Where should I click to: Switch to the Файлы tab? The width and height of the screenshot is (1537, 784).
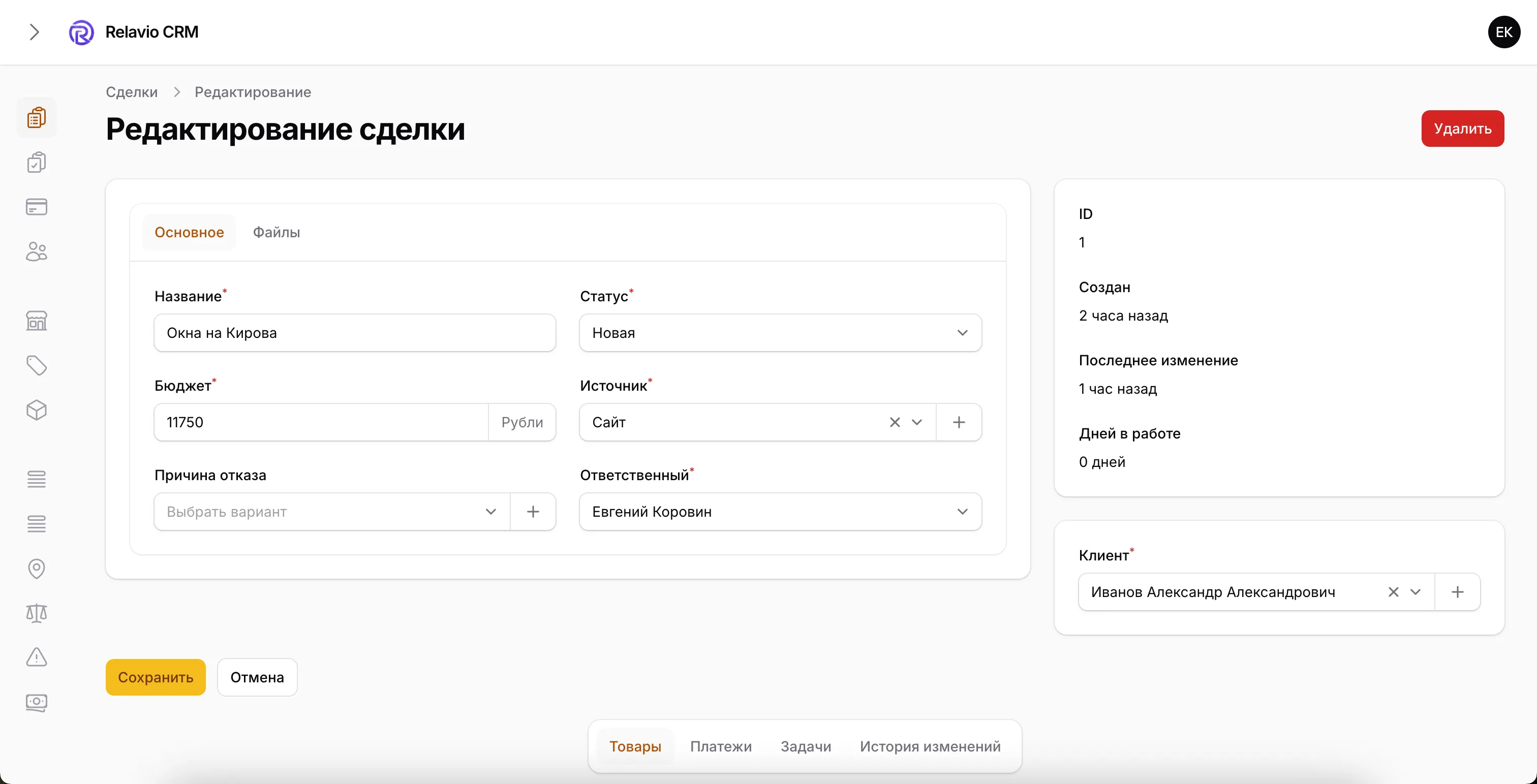pyautogui.click(x=276, y=232)
